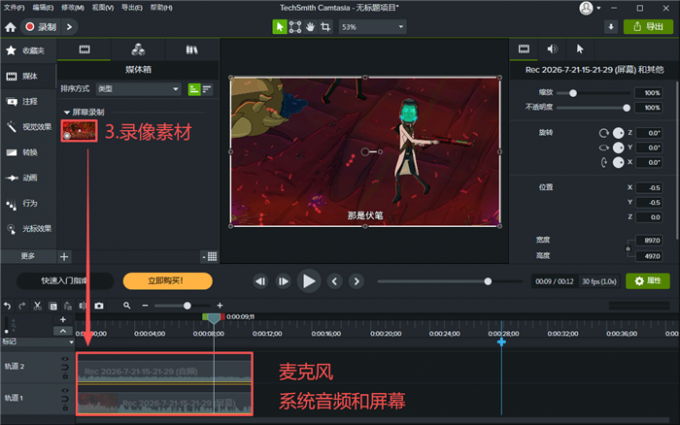Click the timeline magnifier zoom icon

127,306
